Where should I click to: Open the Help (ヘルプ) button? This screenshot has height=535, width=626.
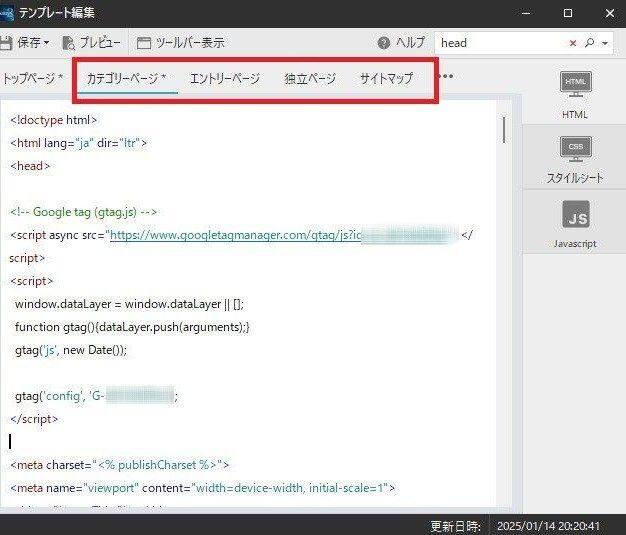(x=401, y=43)
